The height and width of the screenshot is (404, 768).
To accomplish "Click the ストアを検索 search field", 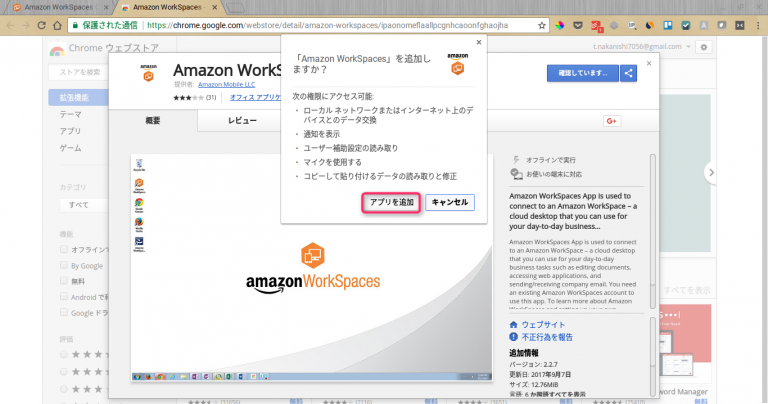I will (78, 72).
